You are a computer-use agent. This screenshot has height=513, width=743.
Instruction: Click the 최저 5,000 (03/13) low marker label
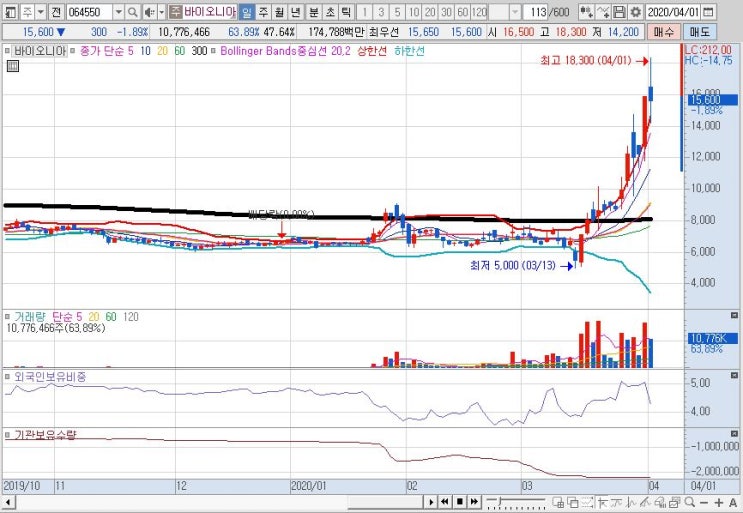[x=513, y=265]
